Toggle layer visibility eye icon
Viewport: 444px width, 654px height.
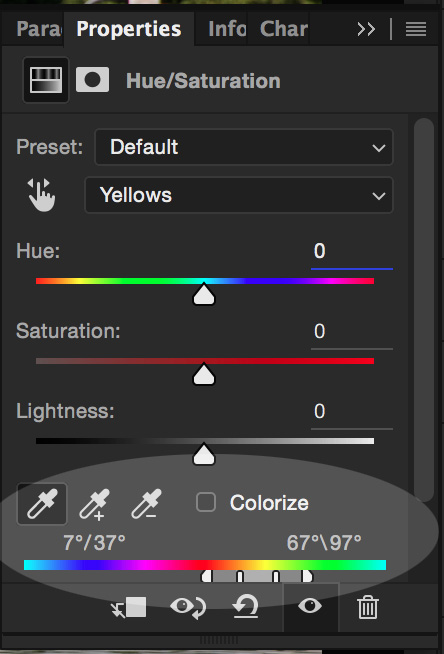pos(310,606)
